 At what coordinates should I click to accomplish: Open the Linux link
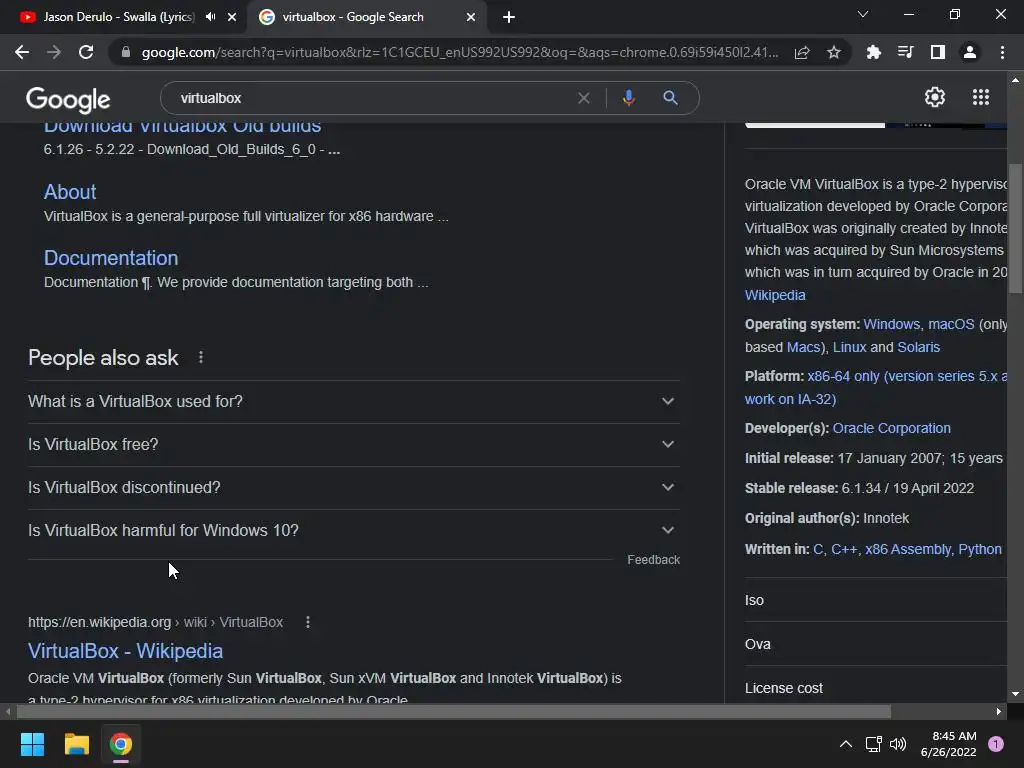pyautogui.click(x=850, y=347)
